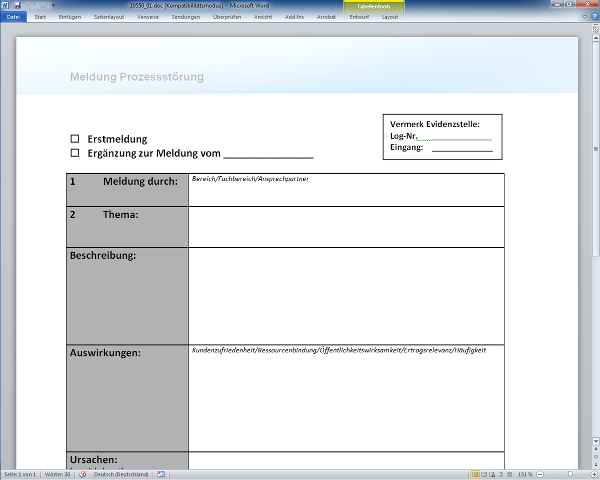Switch to the Seitenlayout ribbon tab
600x480 pixels.
tap(110, 17)
